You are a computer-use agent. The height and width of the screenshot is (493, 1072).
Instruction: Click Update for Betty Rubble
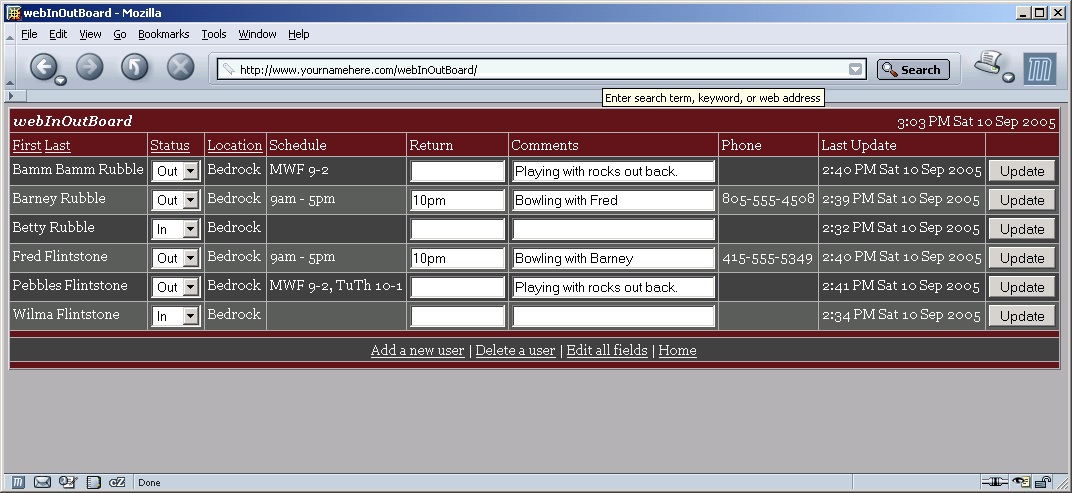coord(1021,229)
